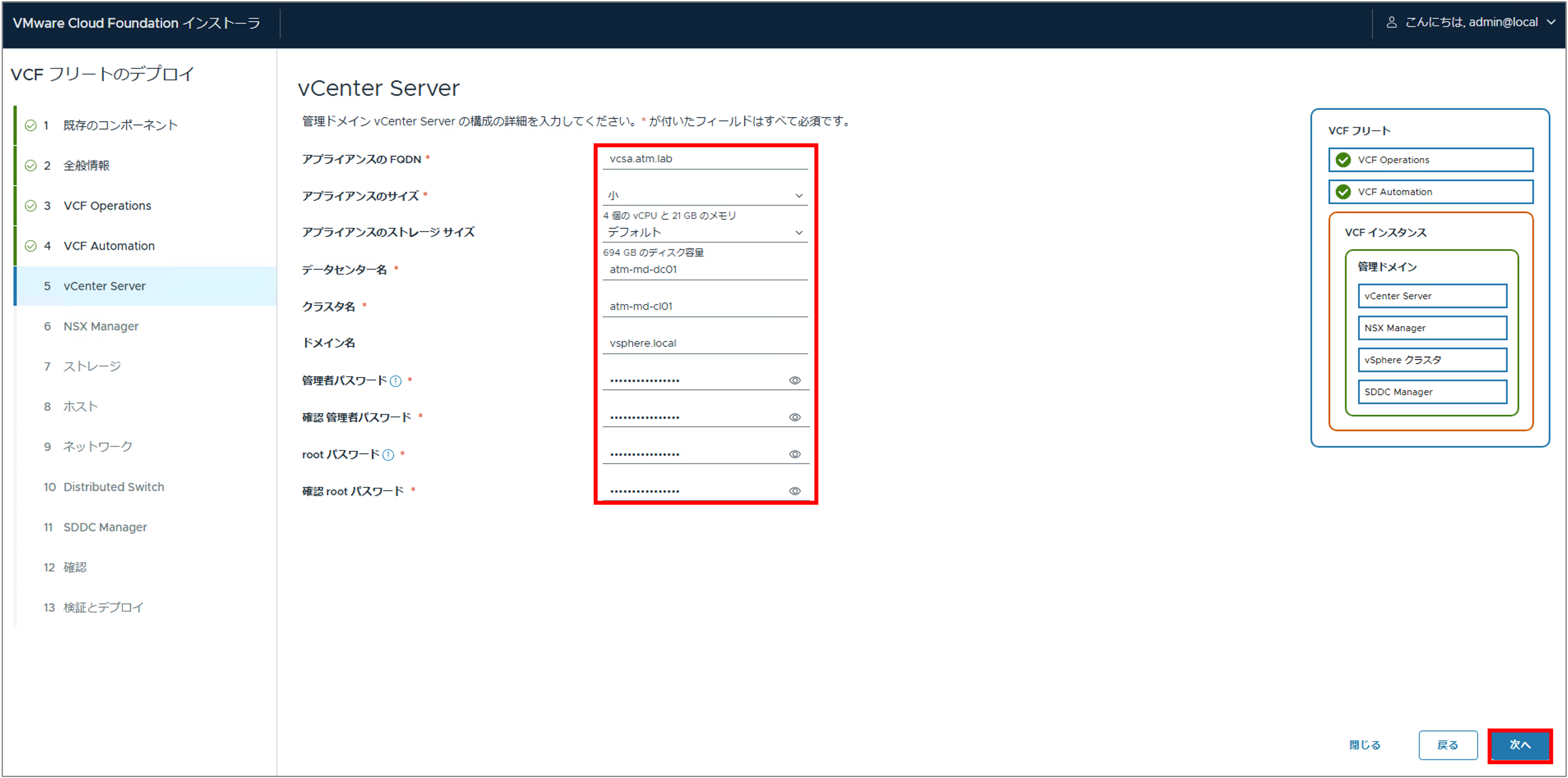This screenshot has width=1568, height=778.
Task: Click the root パスワード input field
Action: tap(695, 454)
